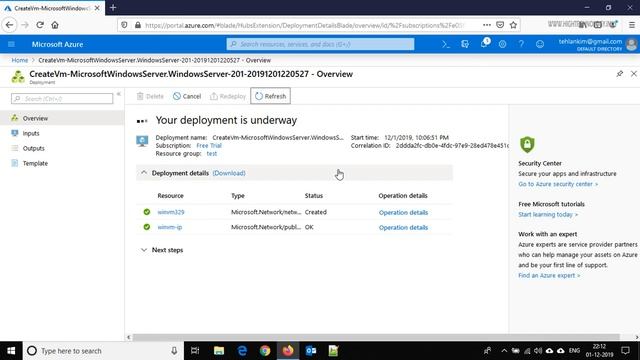Open Outlook from the taskbar
This screenshot has height=360, width=640.
[311, 351]
